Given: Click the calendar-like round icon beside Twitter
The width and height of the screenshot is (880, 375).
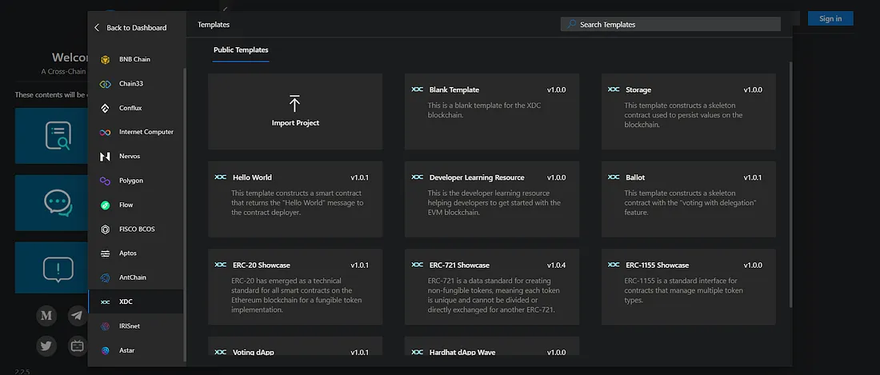Looking at the screenshot, I should 77,346.
